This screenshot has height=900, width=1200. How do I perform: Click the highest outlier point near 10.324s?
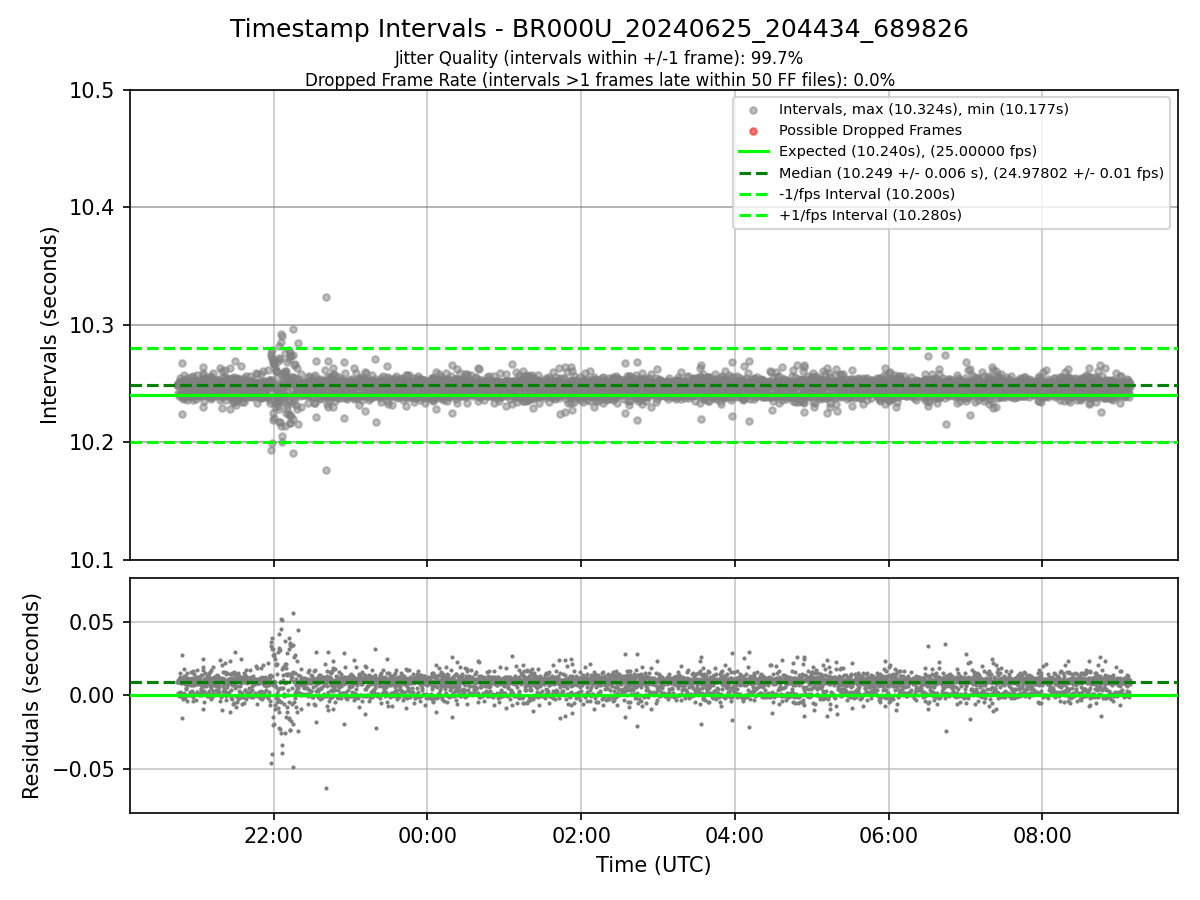click(326, 297)
